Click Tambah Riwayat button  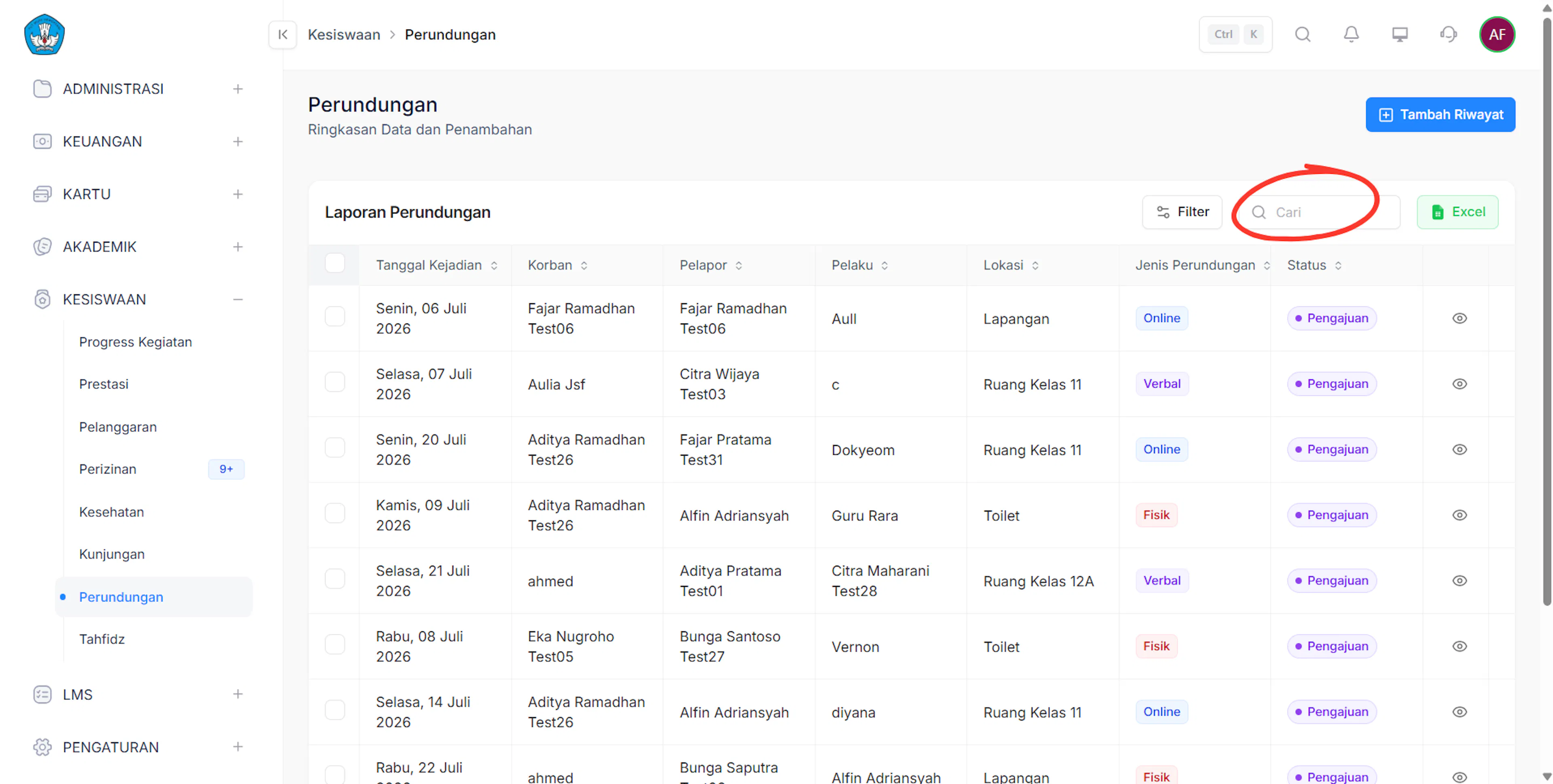coord(1440,114)
